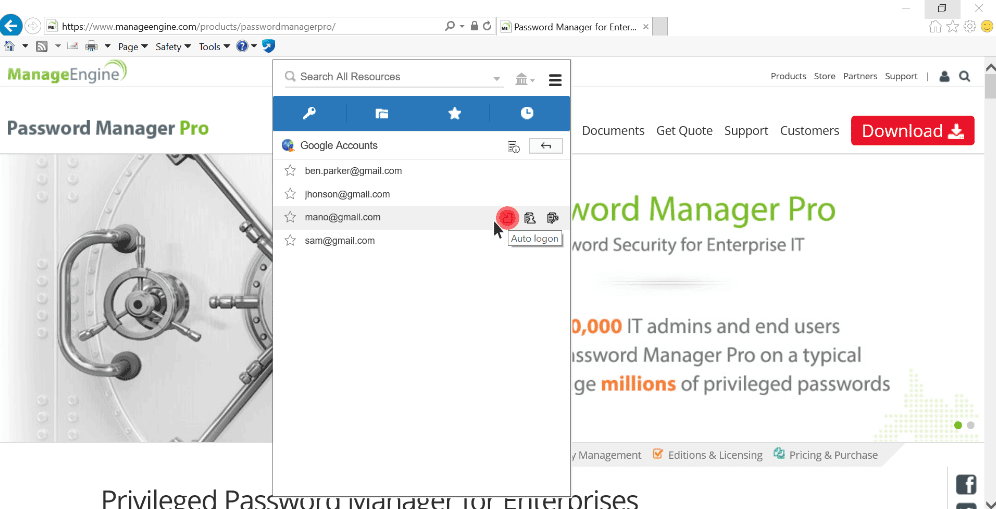Click the Google Accounts globe icon
Screen dimensions: 996x509
(288, 146)
